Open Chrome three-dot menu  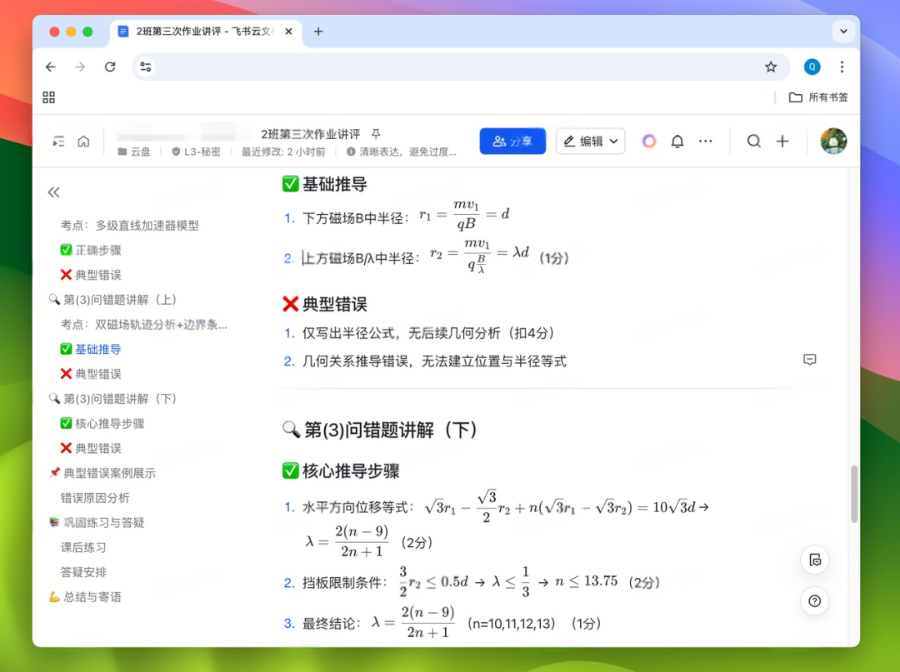842,67
